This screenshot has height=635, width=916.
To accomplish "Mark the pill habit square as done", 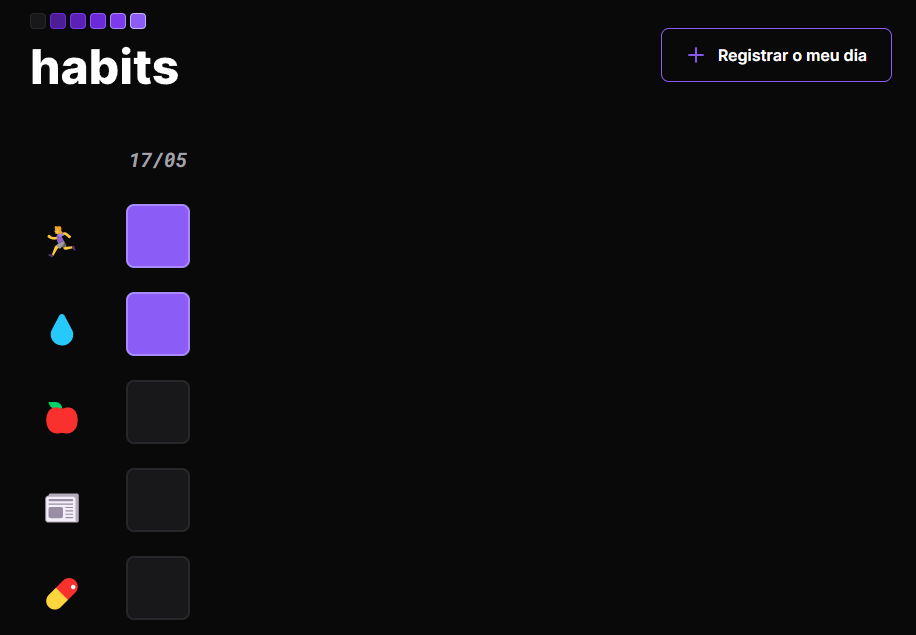I will tap(158, 588).
